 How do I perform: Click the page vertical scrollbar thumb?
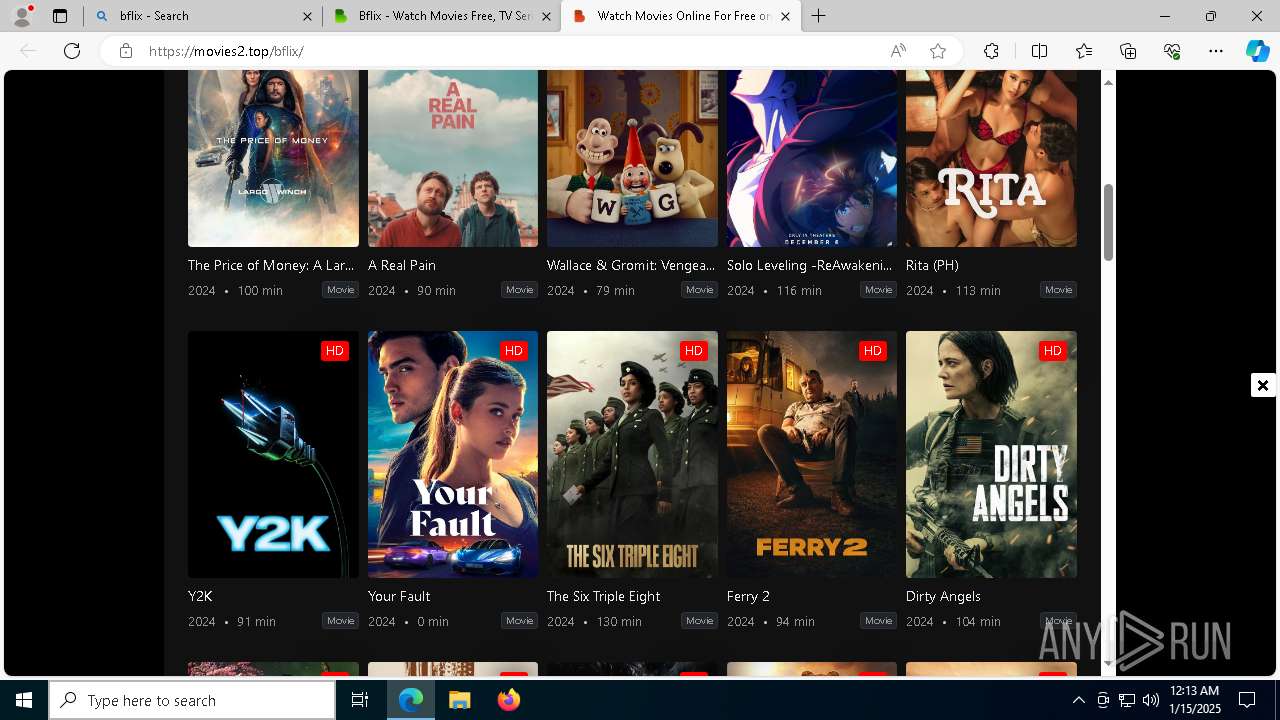point(1108,222)
